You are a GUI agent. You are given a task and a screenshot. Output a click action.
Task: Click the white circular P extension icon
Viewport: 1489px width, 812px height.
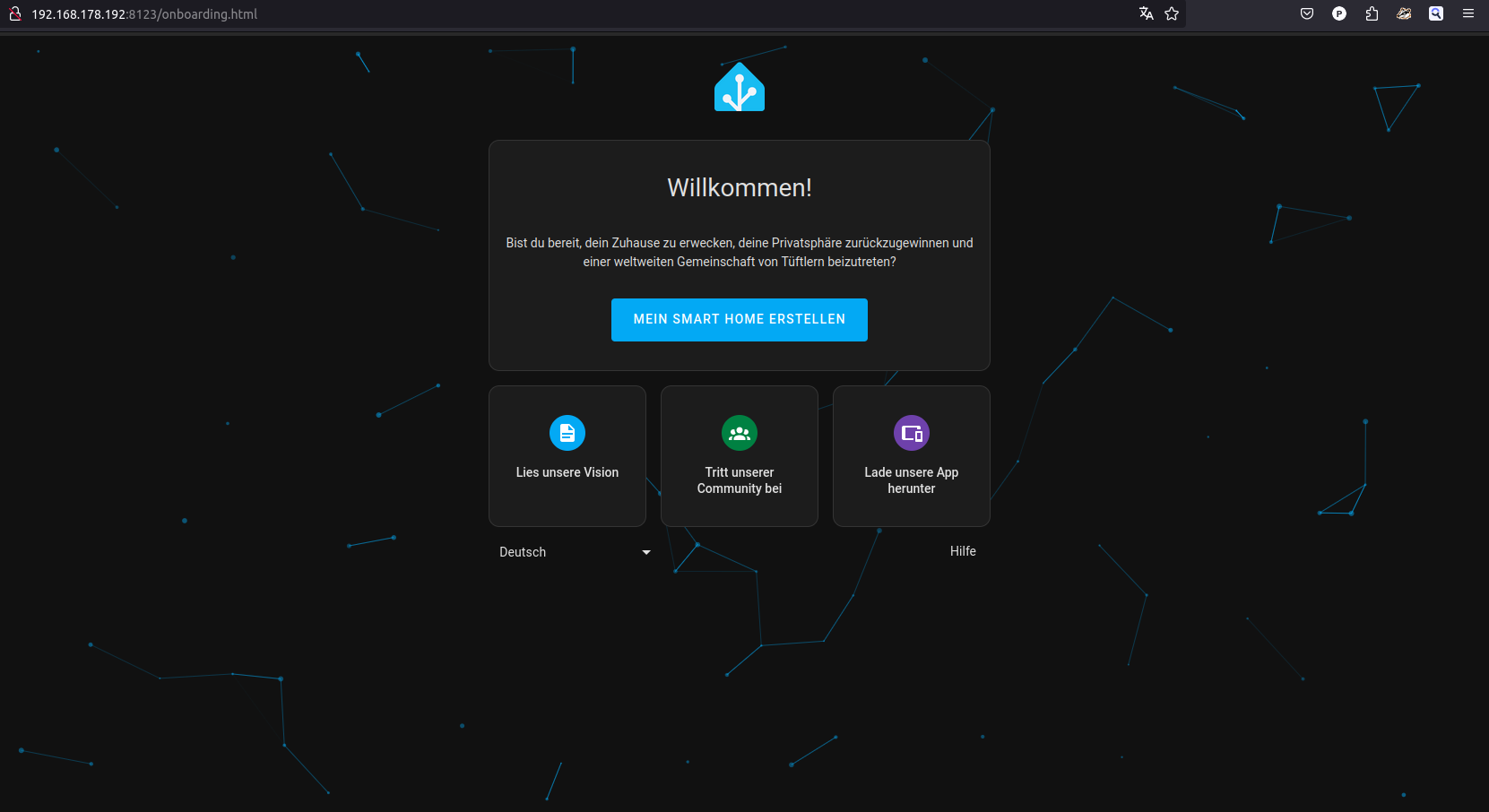[x=1338, y=13]
